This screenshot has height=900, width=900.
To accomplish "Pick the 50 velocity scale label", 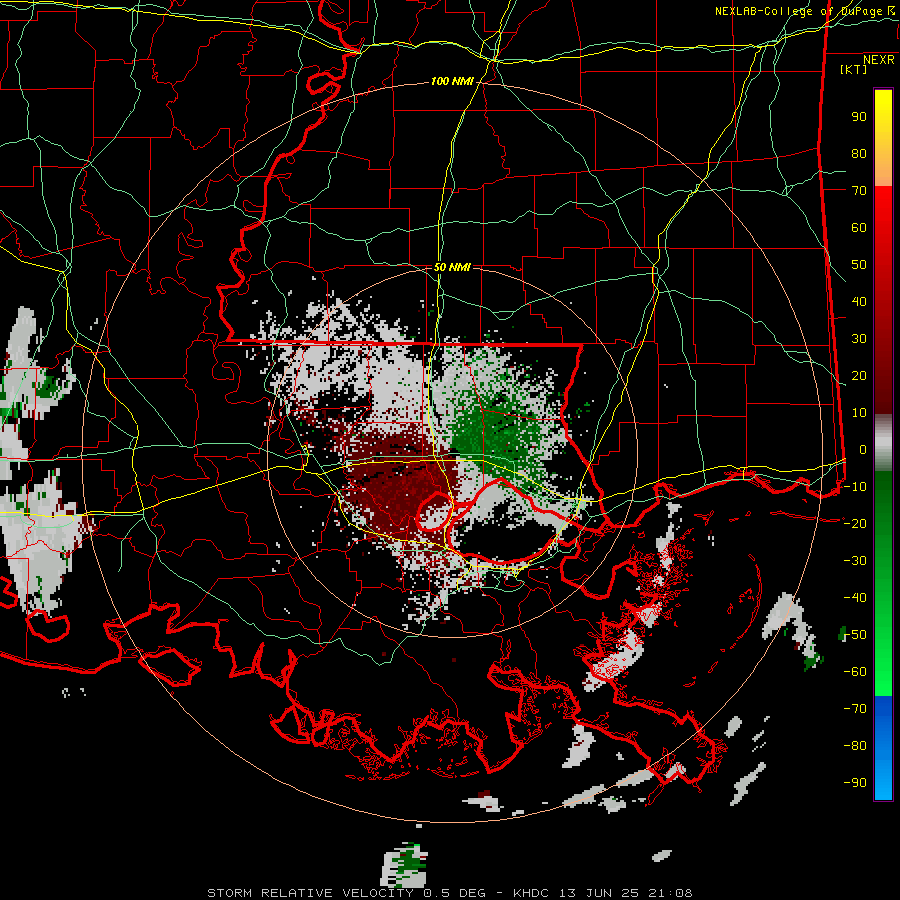I will [859, 265].
